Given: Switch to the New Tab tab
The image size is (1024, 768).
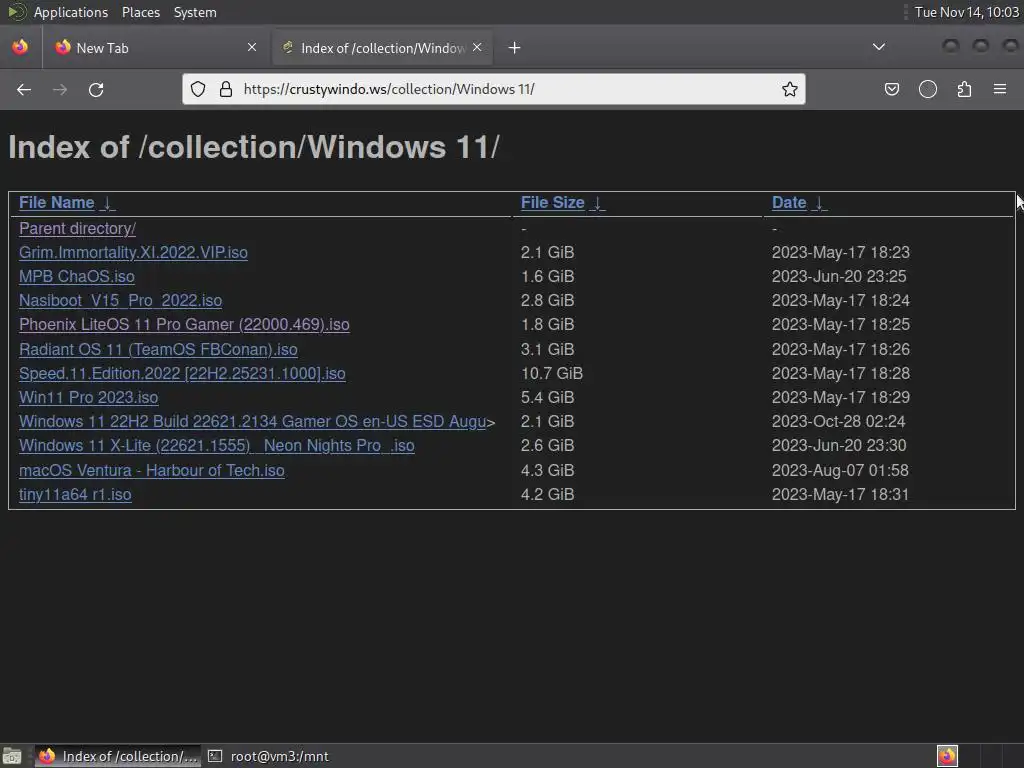Looking at the screenshot, I should point(156,48).
